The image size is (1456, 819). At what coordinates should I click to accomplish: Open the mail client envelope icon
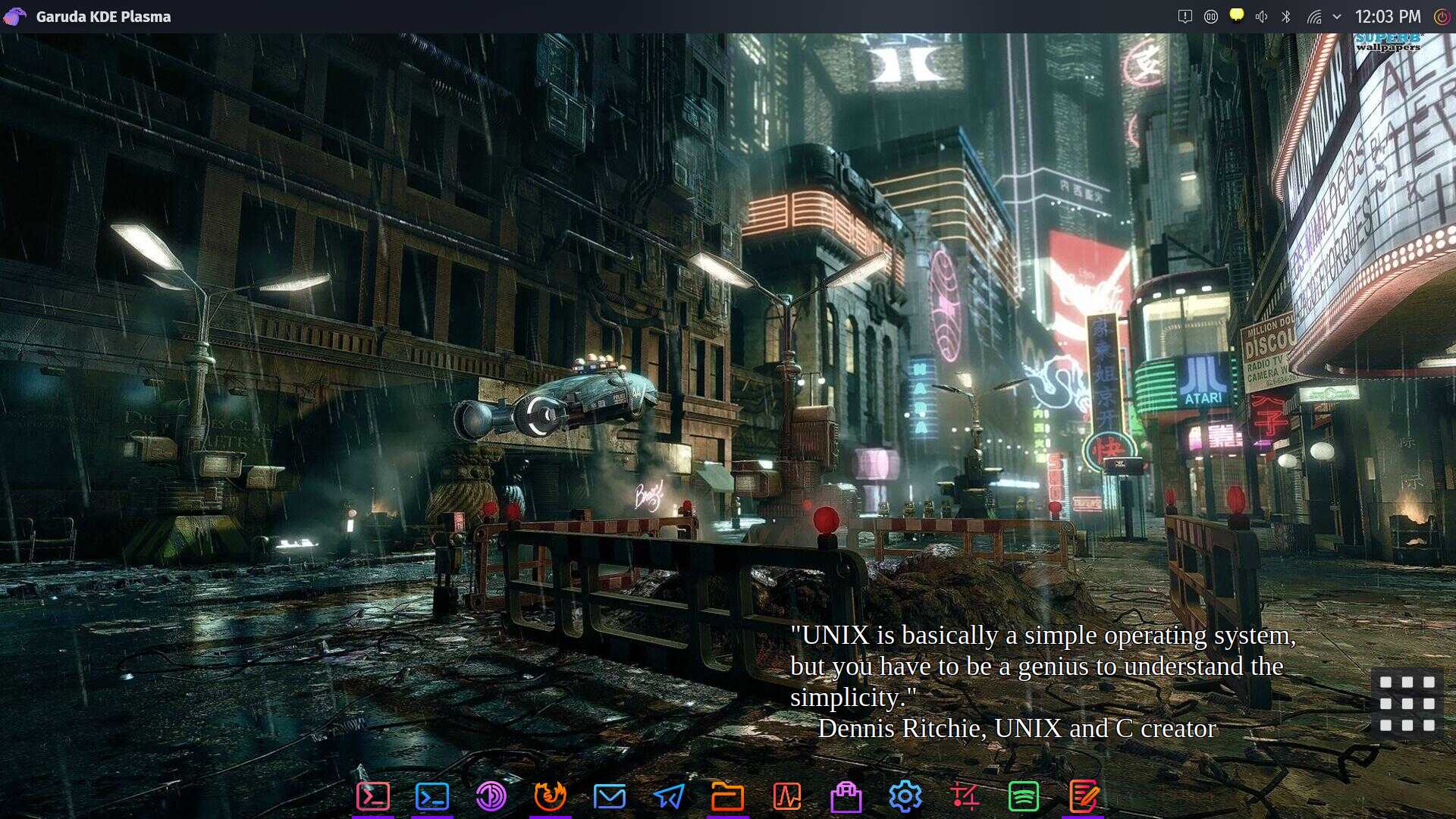(610, 796)
